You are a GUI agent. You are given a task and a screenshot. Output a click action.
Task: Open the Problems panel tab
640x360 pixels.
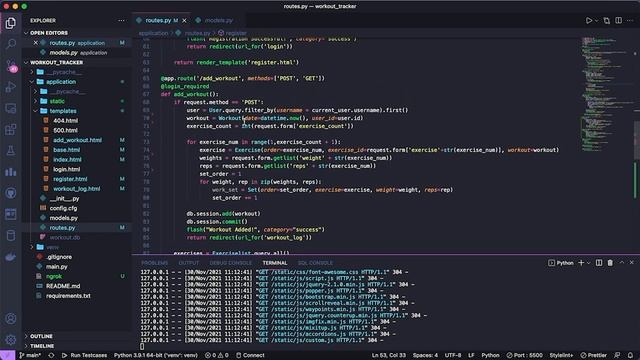[x=154, y=263]
